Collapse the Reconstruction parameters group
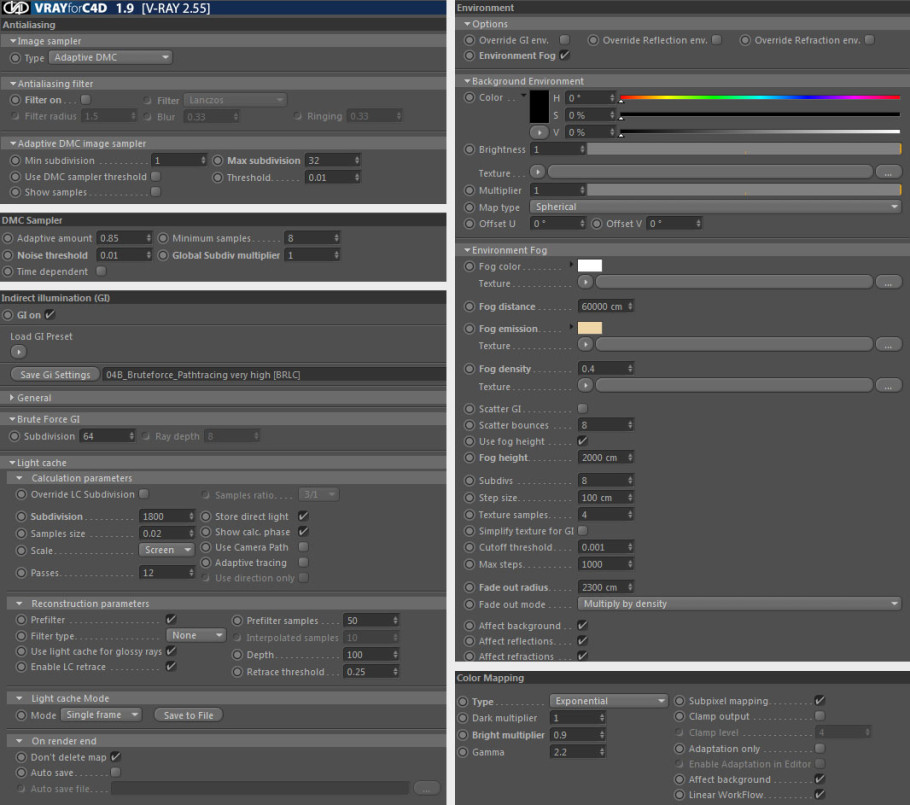The image size is (910, 805). coord(19,604)
